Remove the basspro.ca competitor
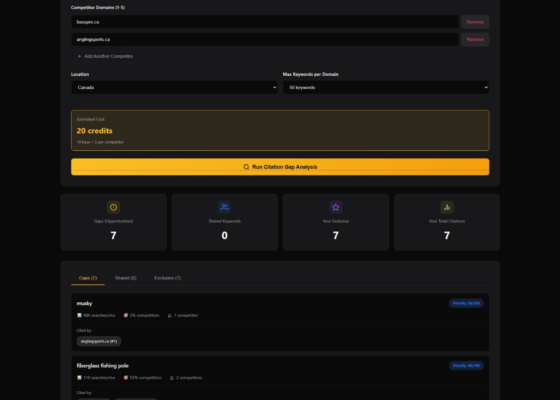 [475, 22]
